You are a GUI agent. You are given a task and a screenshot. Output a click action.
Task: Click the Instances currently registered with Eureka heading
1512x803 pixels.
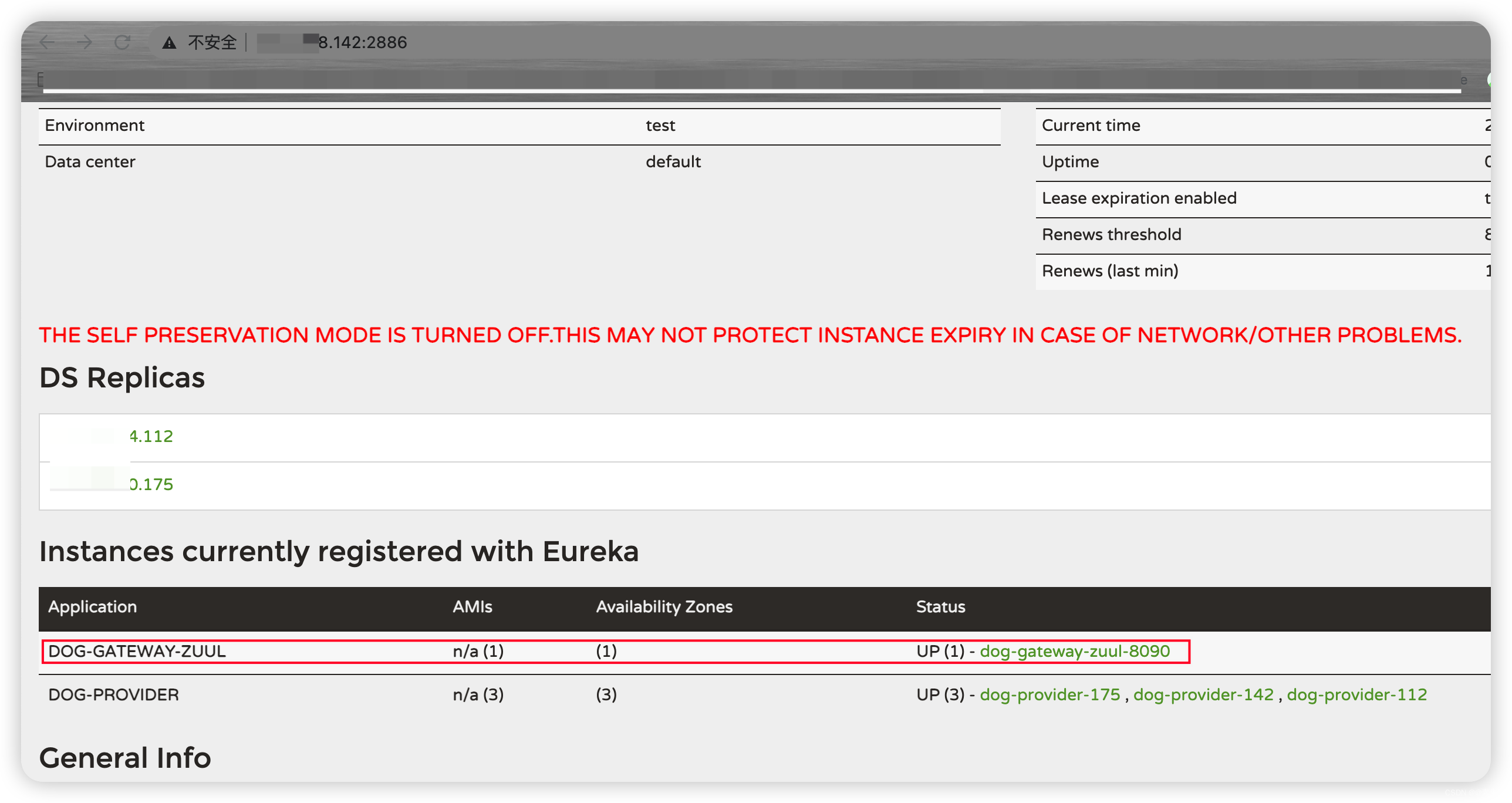[339, 552]
